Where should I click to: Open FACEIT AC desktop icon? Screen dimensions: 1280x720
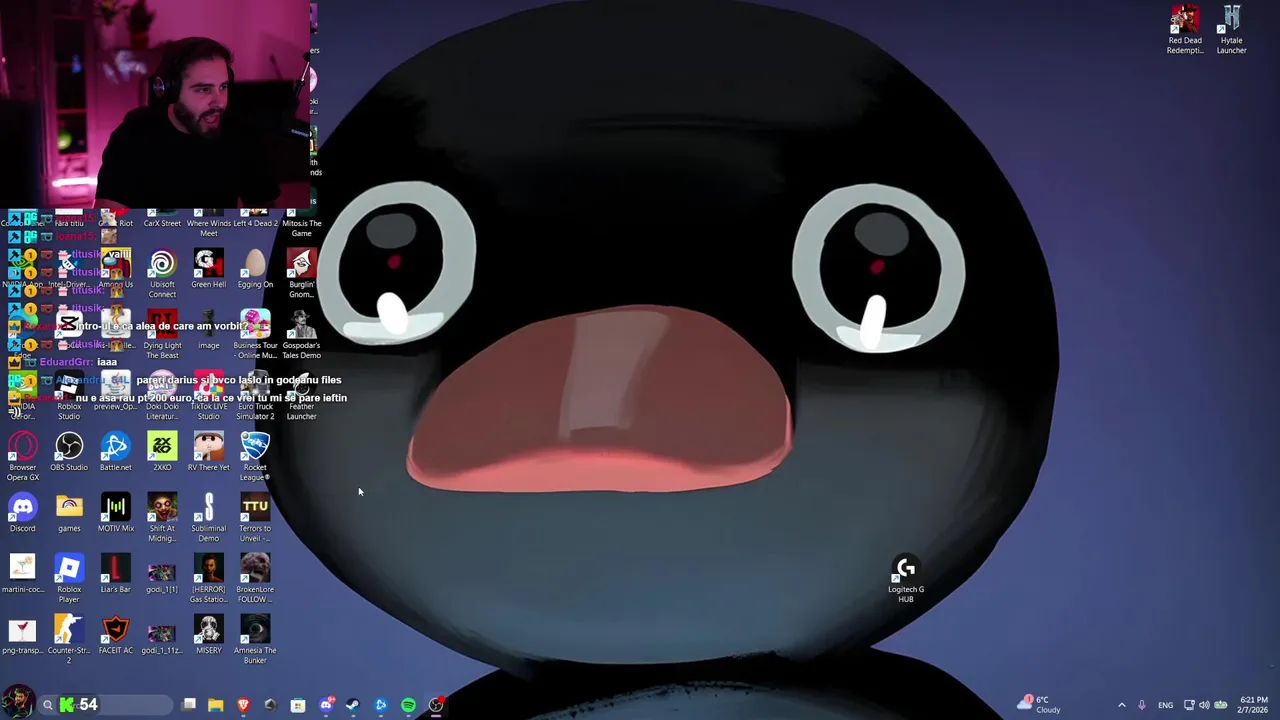click(115, 635)
